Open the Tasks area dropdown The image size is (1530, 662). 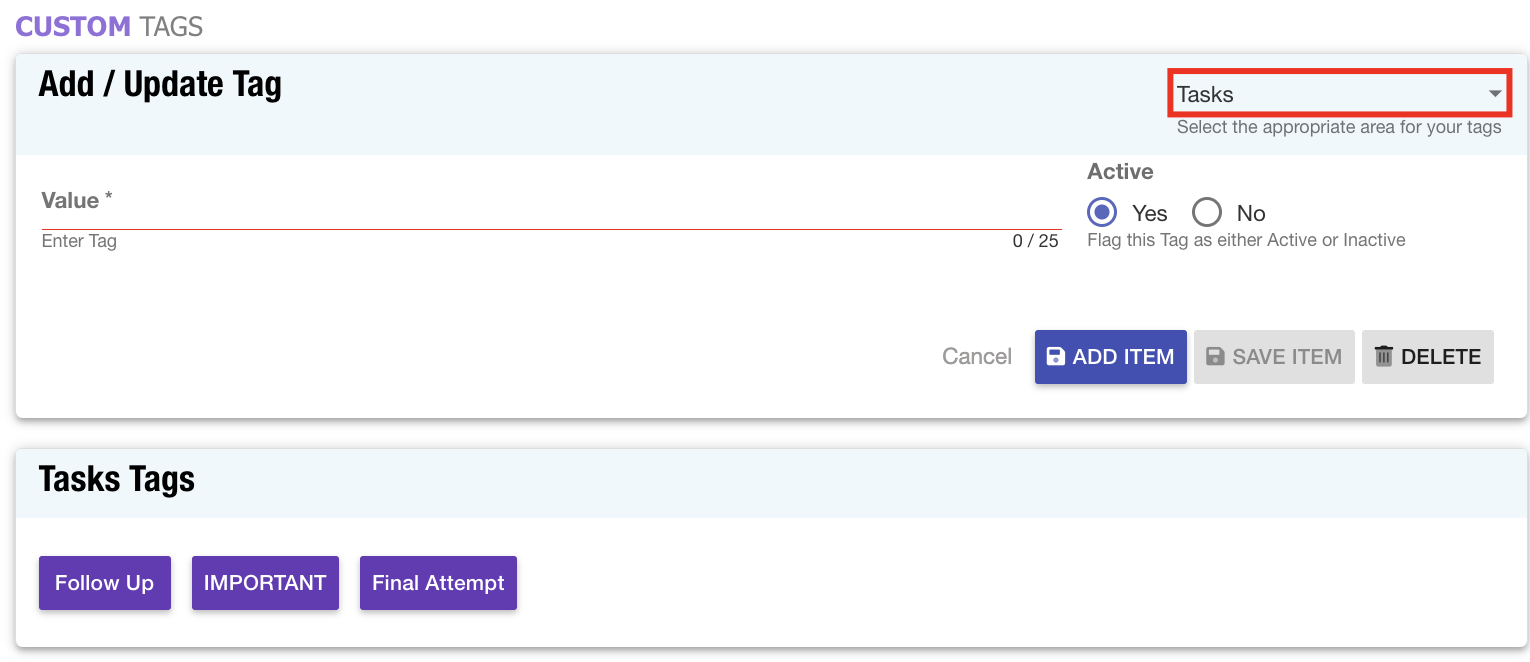pos(1338,94)
